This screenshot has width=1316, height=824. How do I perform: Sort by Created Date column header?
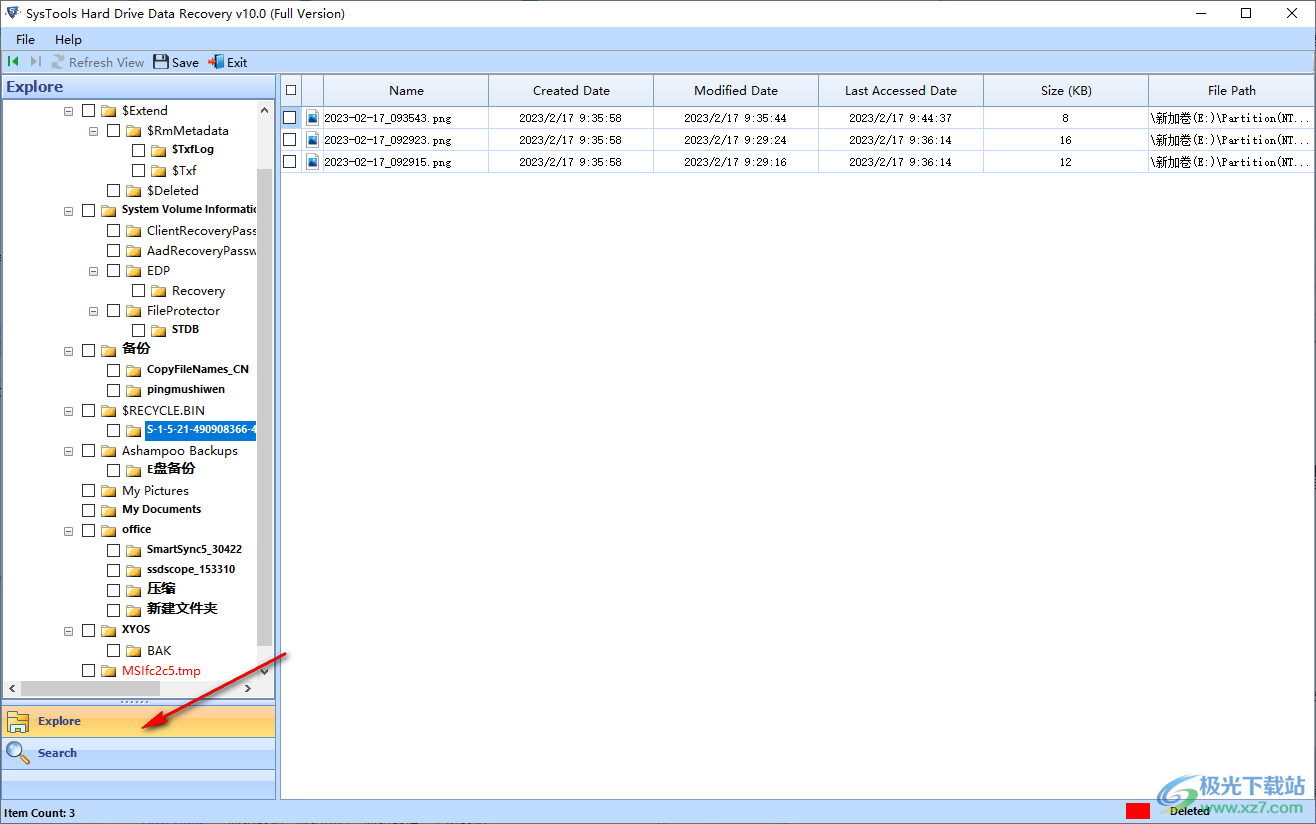[x=571, y=90]
